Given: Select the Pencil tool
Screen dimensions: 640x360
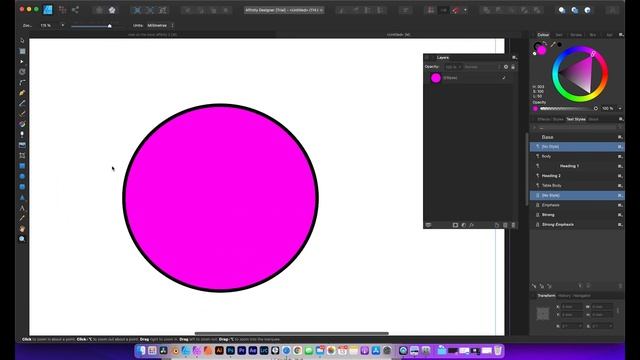Looking at the screenshot, I should tap(22, 103).
